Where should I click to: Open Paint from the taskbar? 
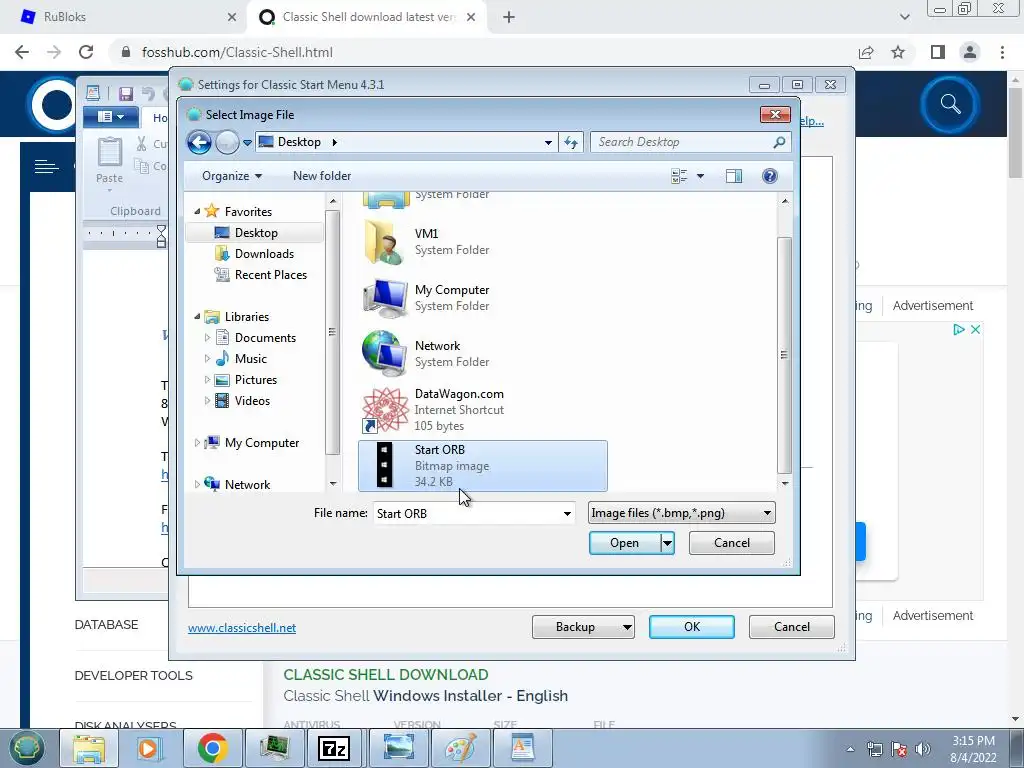[461, 748]
